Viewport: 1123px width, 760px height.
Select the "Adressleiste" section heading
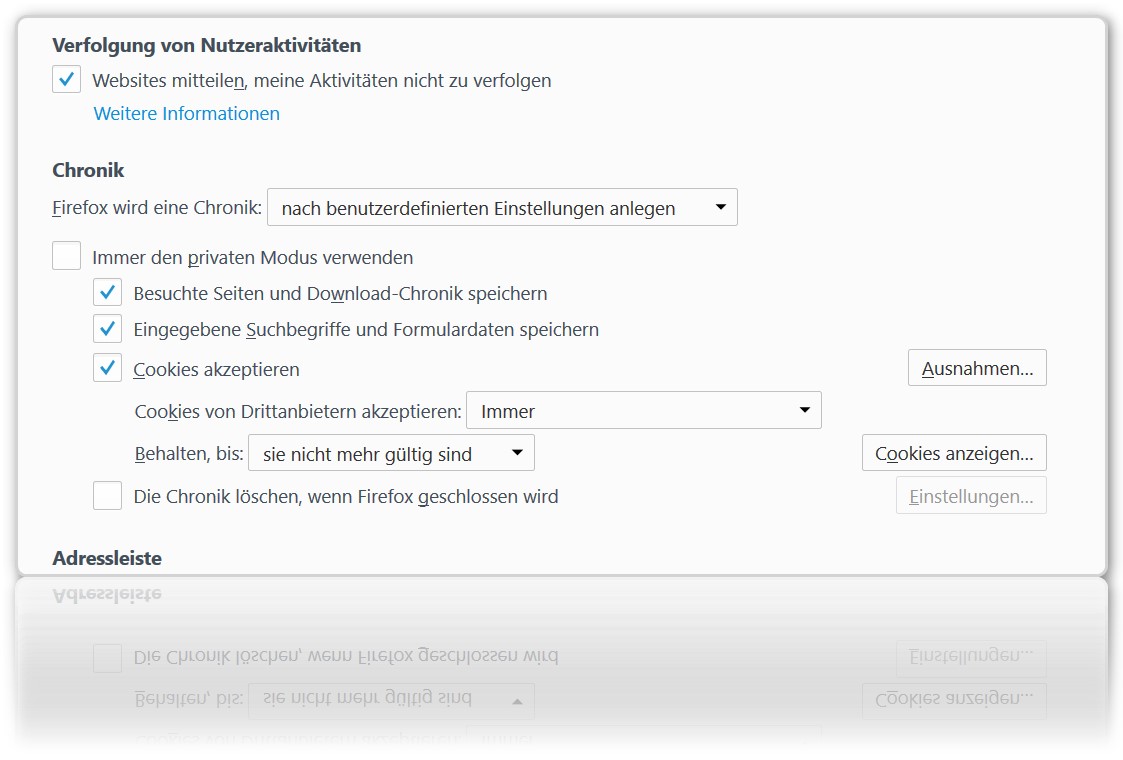click(107, 558)
